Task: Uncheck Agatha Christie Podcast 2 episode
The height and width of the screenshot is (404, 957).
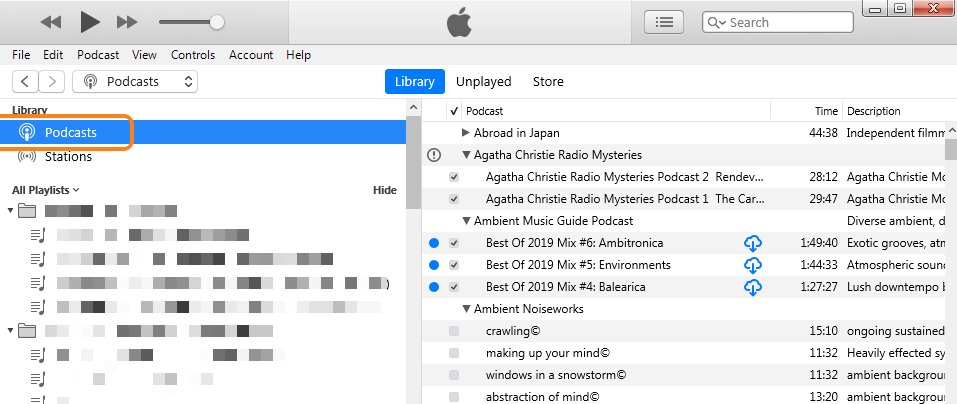Action: pos(453,177)
